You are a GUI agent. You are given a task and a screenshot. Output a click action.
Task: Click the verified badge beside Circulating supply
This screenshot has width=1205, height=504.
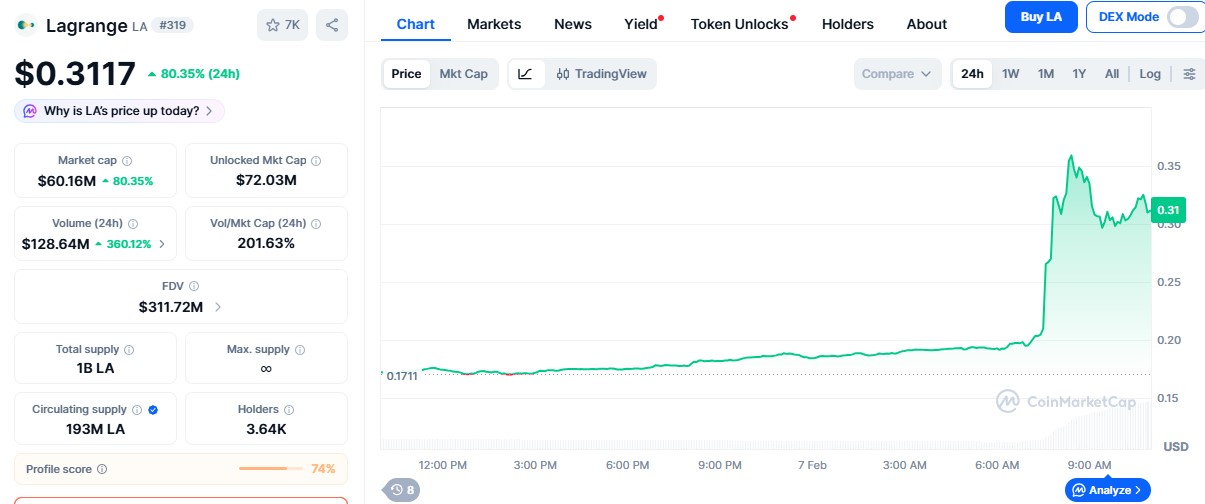pyautogui.click(x=153, y=409)
